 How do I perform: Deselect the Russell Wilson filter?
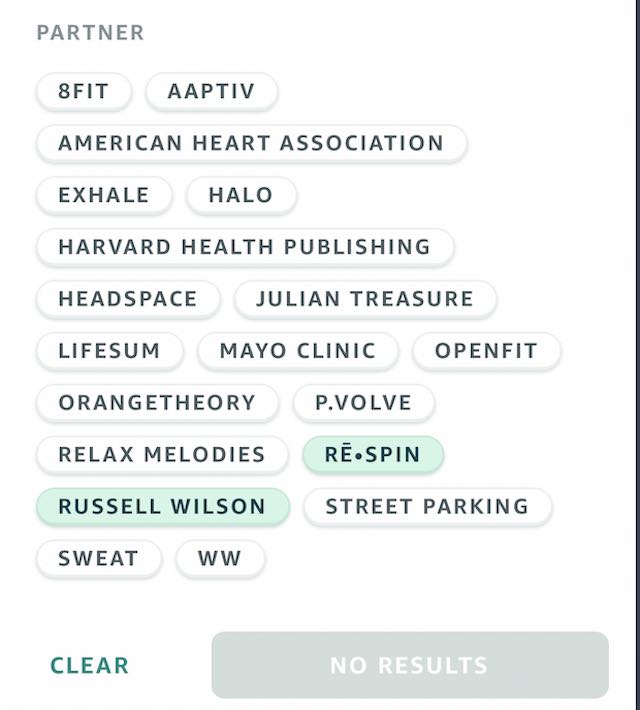click(162, 507)
